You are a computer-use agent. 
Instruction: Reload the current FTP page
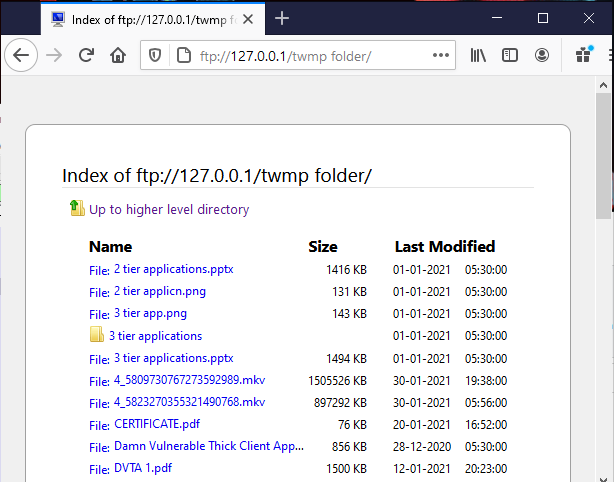pos(86,55)
